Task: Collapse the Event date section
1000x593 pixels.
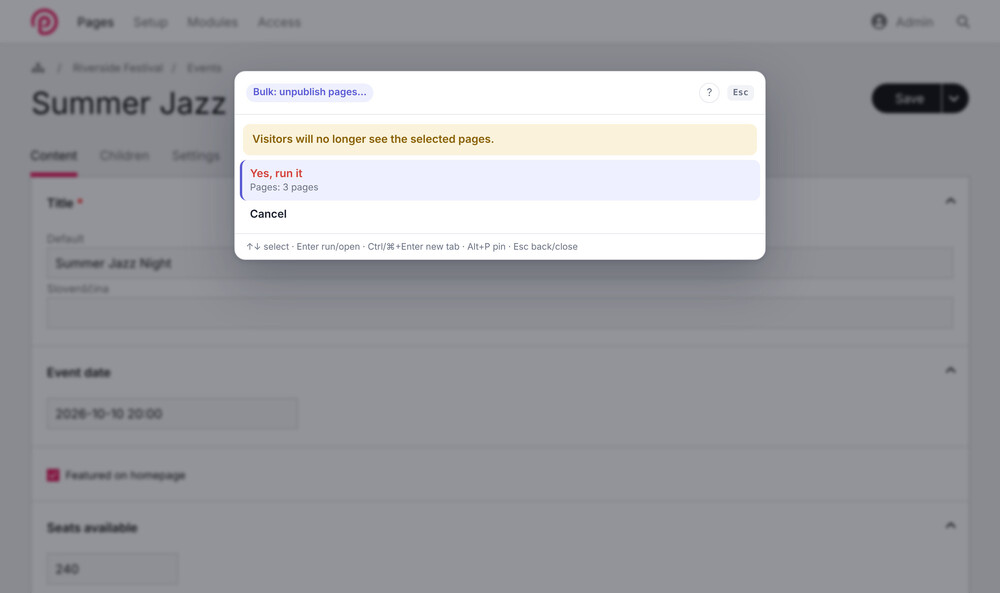Action: coord(950,370)
